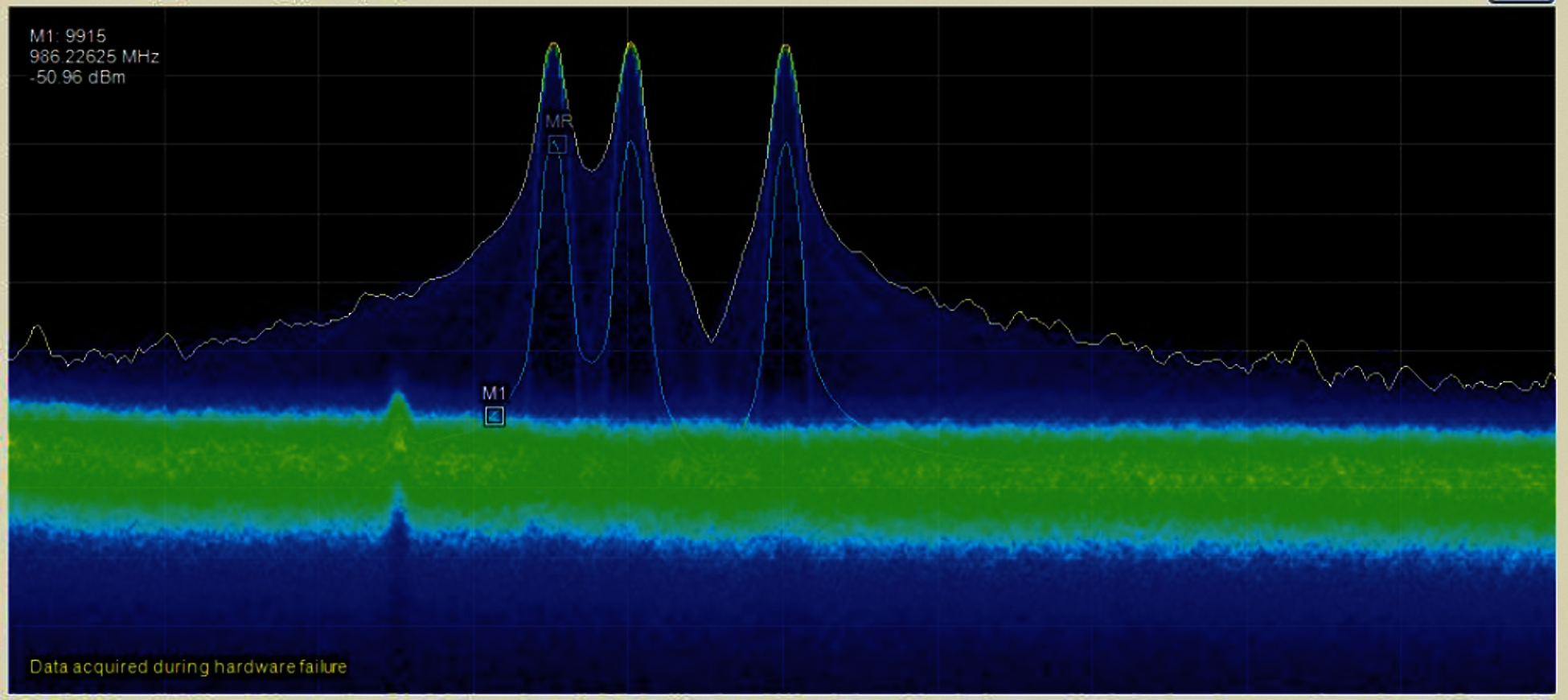Select the MR reference marker square

557,145
